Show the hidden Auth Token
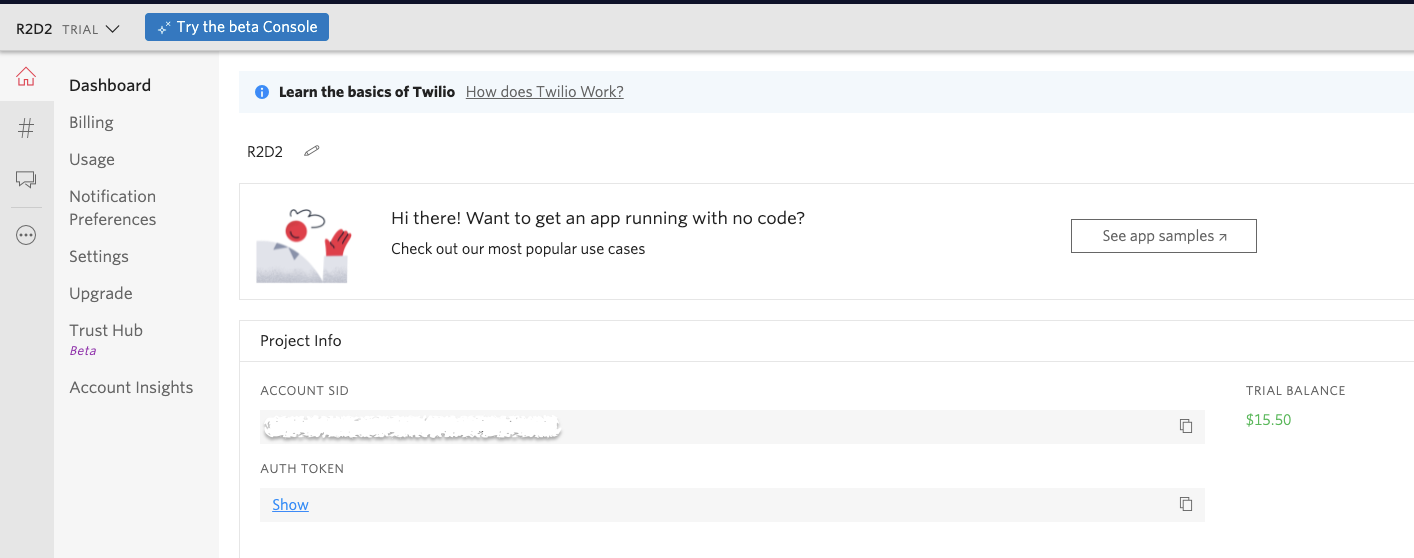Image resolution: width=1414 pixels, height=558 pixels. click(290, 505)
